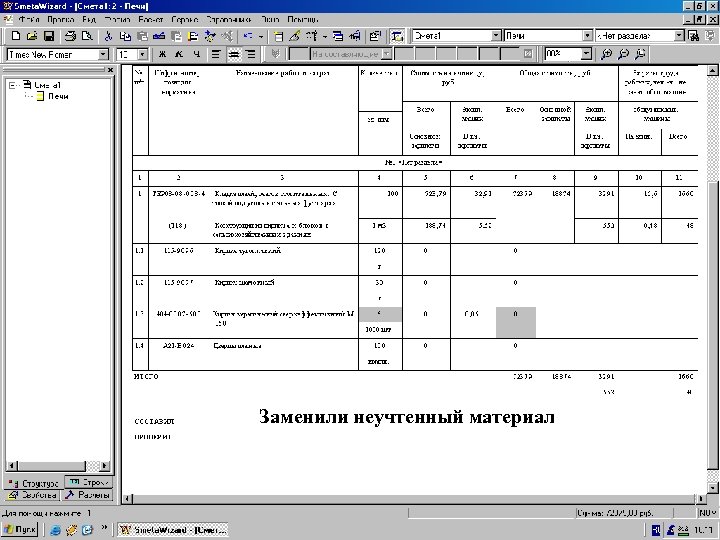Open the Справочники menu
Image resolution: width=720 pixels, height=540 pixels.
pyautogui.click(x=228, y=20)
